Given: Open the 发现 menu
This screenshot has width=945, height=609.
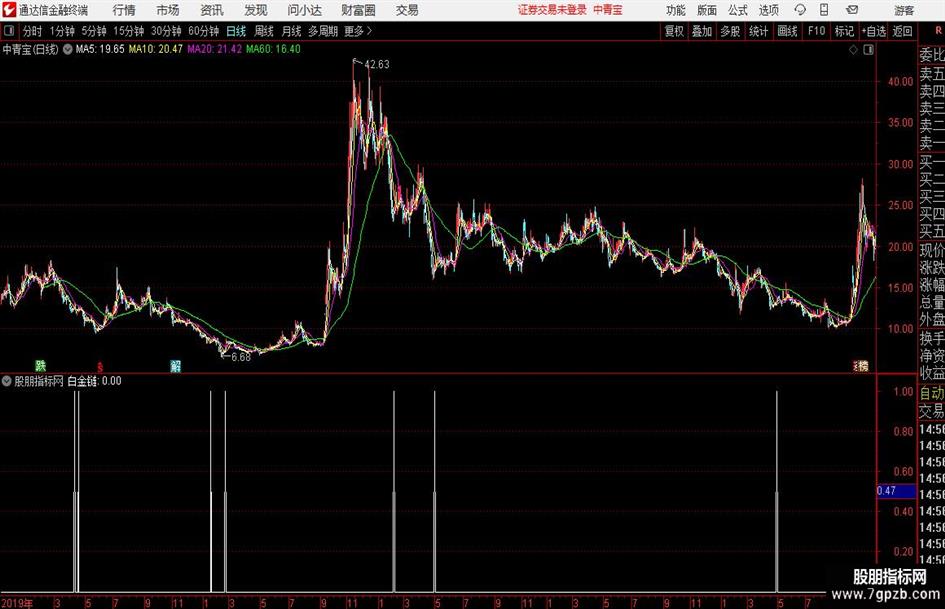Looking at the screenshot, I should click(x=256, y=10).
